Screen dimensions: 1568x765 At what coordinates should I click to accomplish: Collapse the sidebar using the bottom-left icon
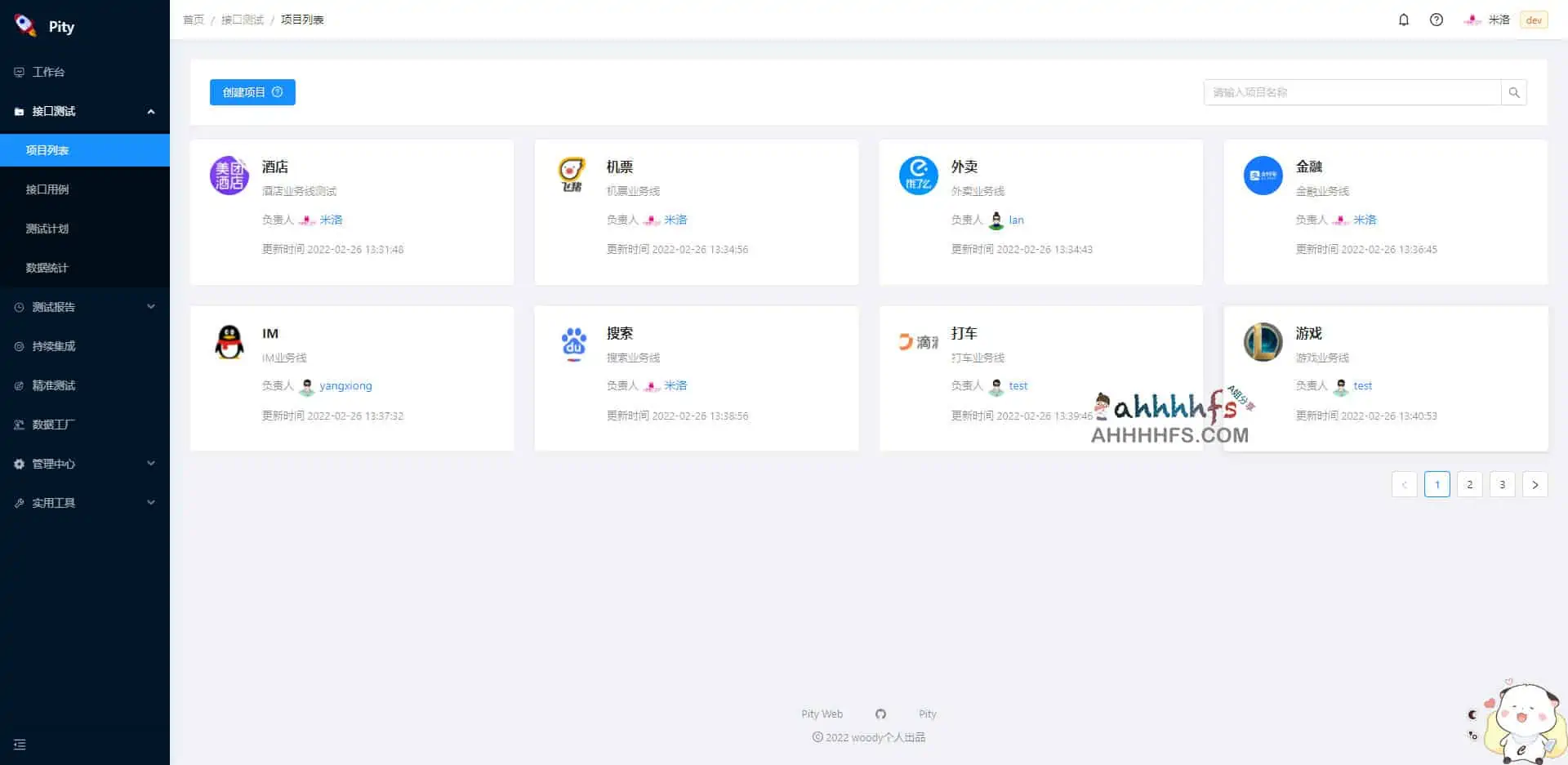coord(20,745)
